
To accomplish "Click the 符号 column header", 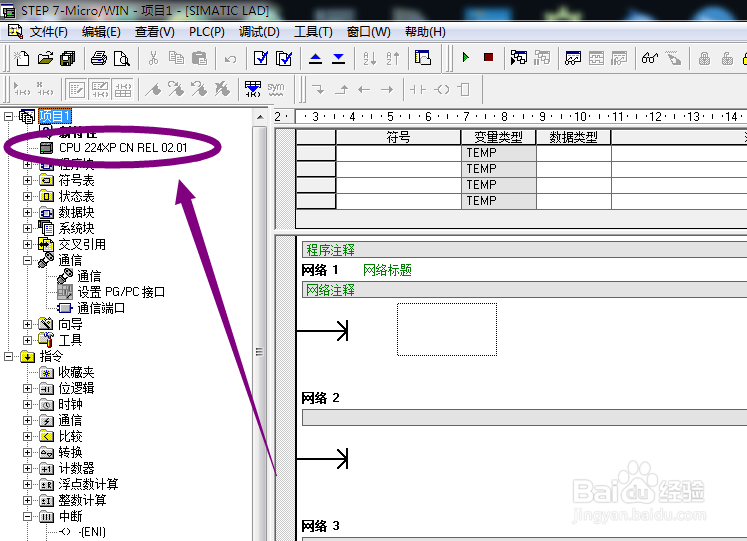I will (x=398, y=137).
